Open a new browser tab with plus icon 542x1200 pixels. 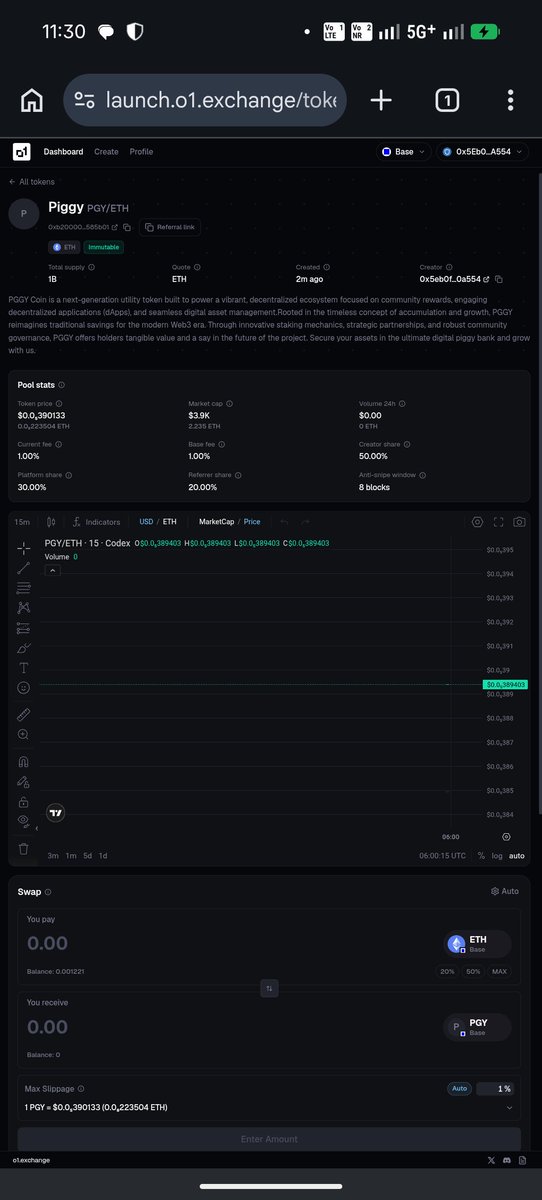[381, 100]
